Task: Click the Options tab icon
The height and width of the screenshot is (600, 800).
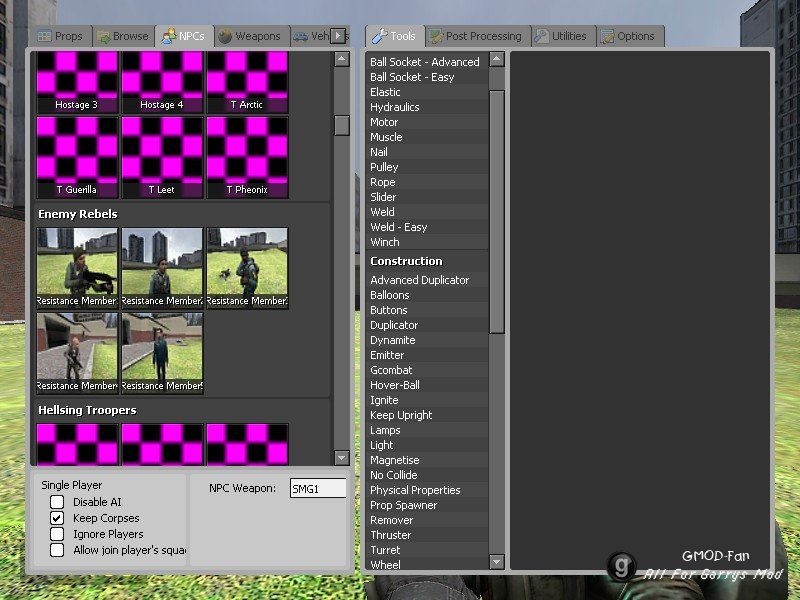Action: [x=607, y=36]
